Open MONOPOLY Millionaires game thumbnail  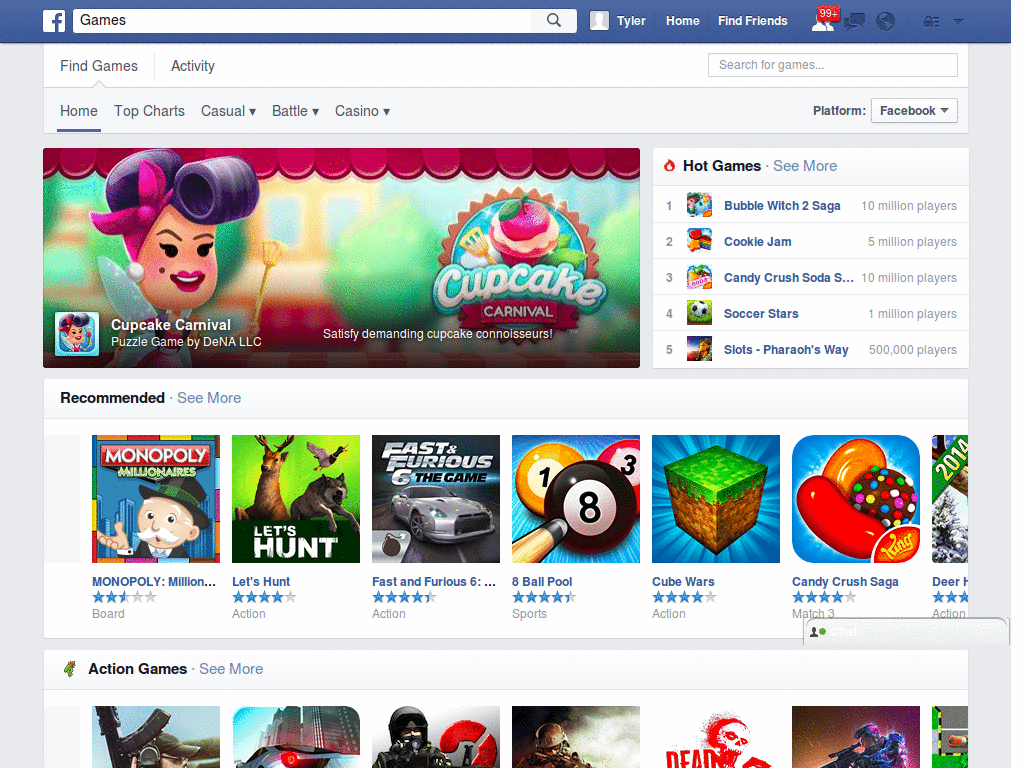(x=156, y=499)
